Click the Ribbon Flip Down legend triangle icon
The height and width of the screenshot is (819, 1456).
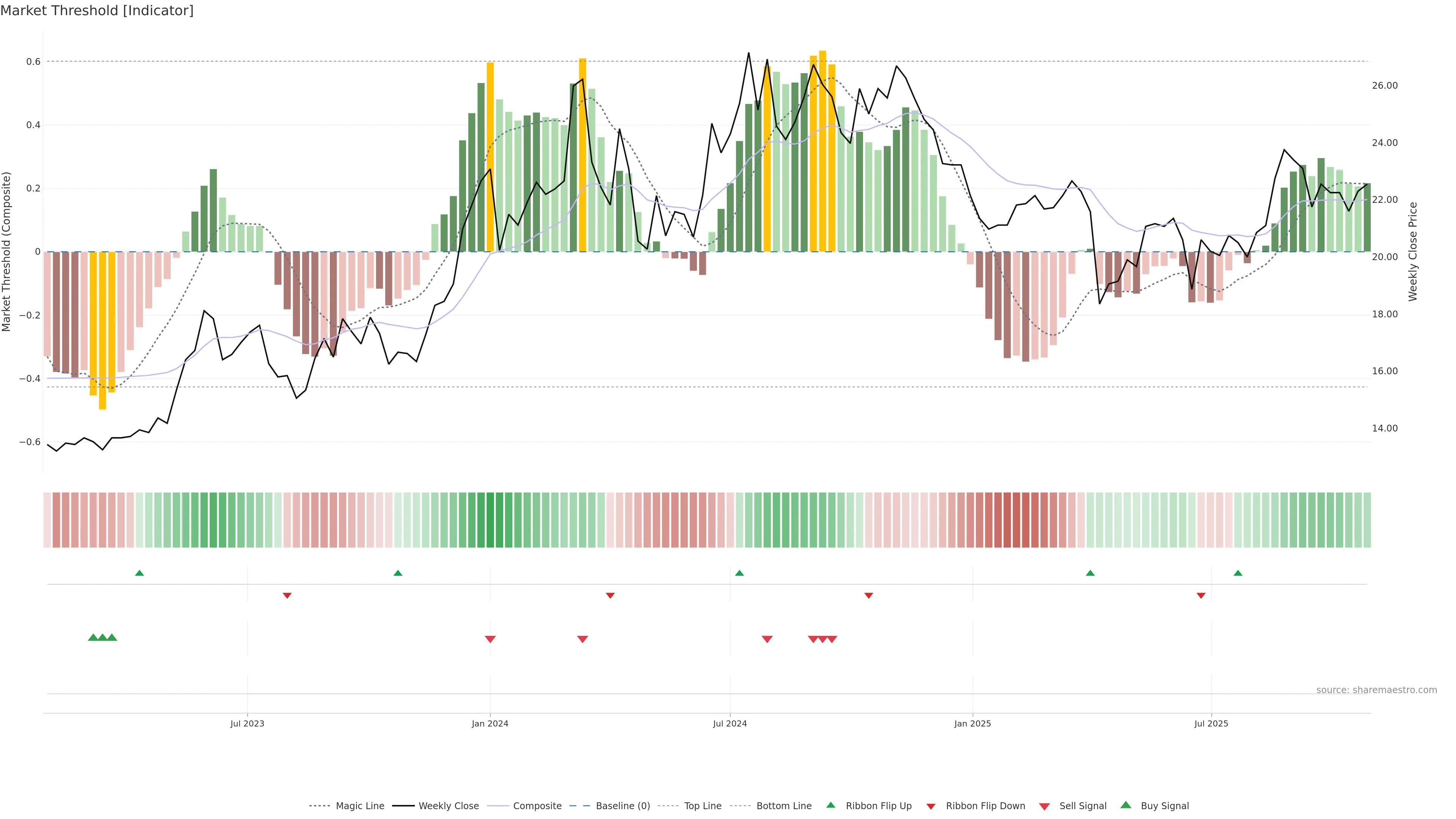point(931,806)
